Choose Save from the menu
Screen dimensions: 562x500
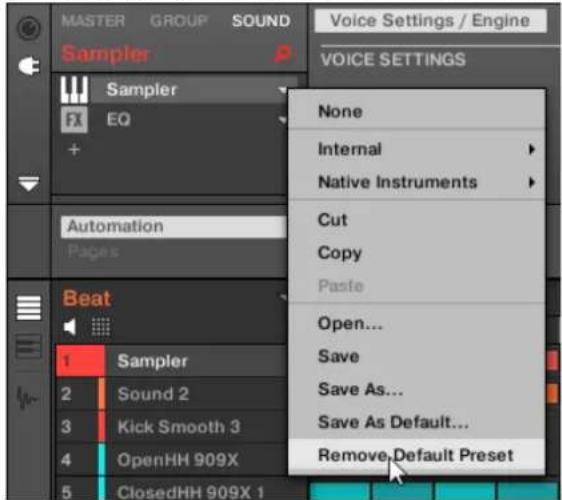[x=417, y=357]
